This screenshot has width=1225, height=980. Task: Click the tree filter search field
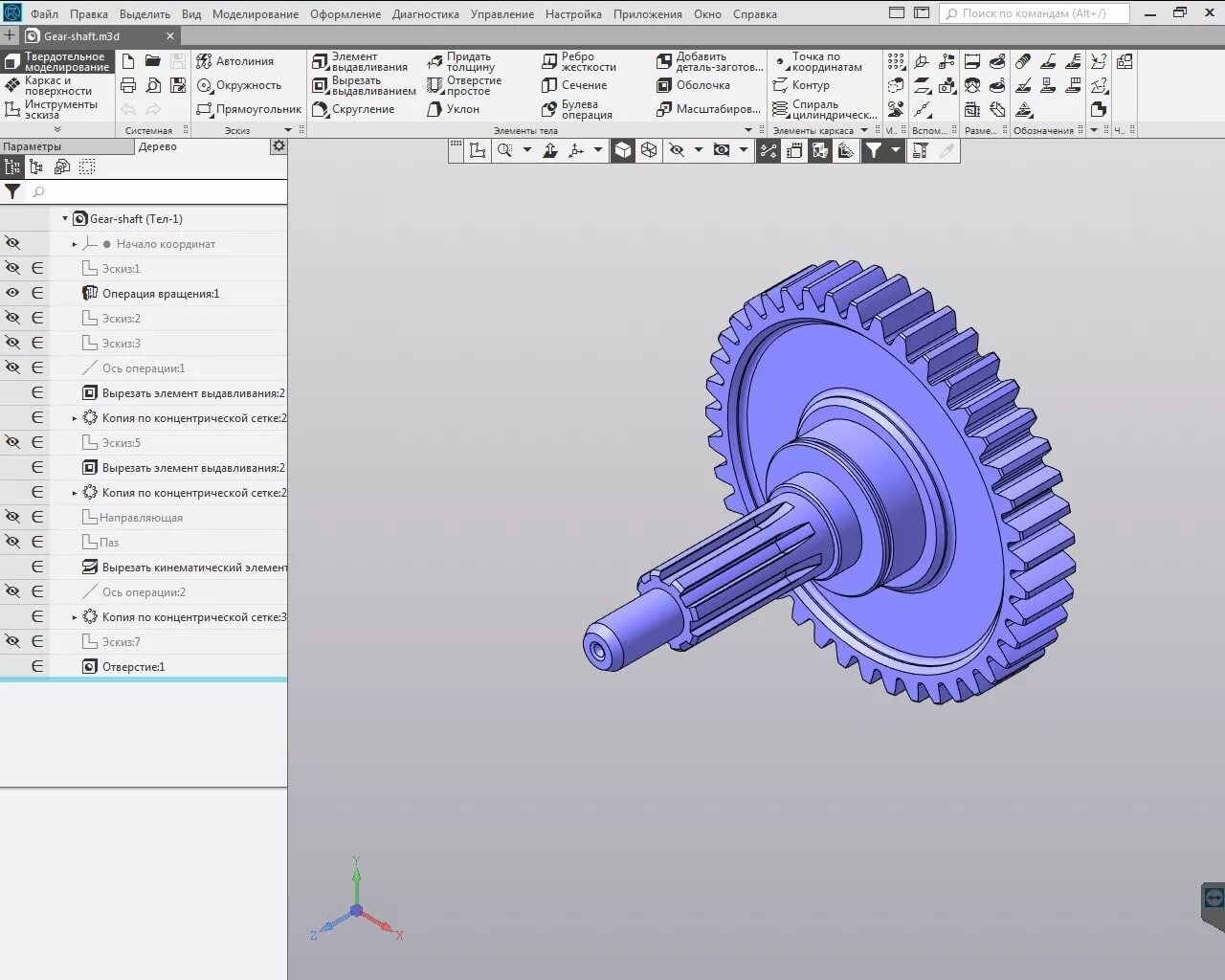coord(157,192)
